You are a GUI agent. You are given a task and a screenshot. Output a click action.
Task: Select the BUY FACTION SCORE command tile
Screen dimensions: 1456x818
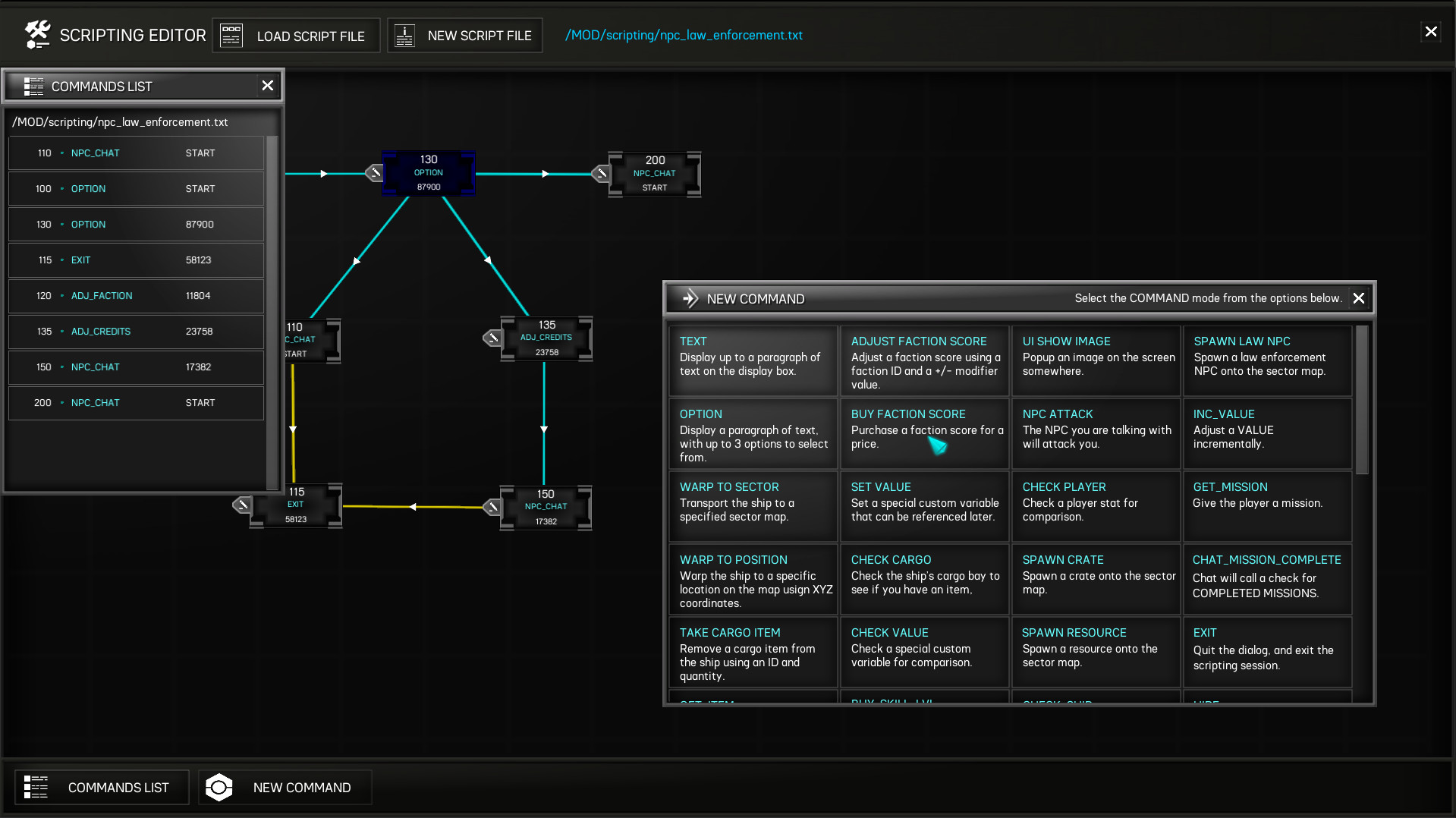[x=924, y=433]
